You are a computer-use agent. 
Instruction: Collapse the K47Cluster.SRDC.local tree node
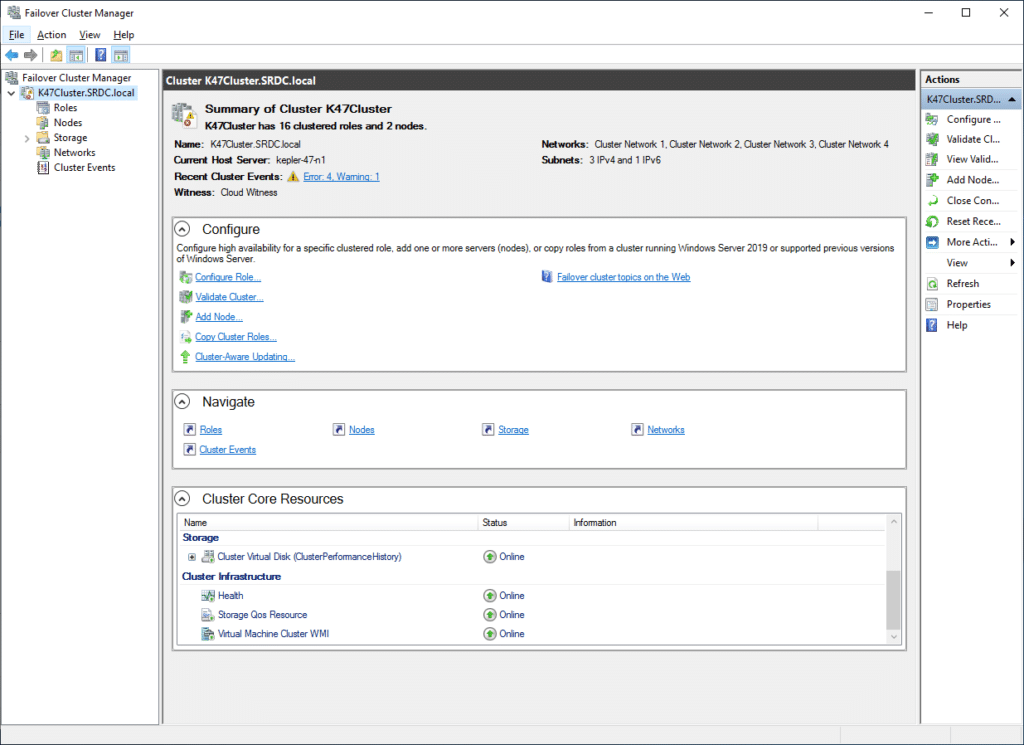(11, 93)
